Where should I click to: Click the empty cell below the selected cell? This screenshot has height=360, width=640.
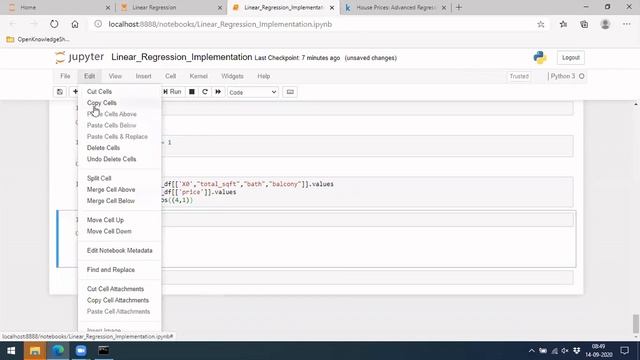[367, 278]
